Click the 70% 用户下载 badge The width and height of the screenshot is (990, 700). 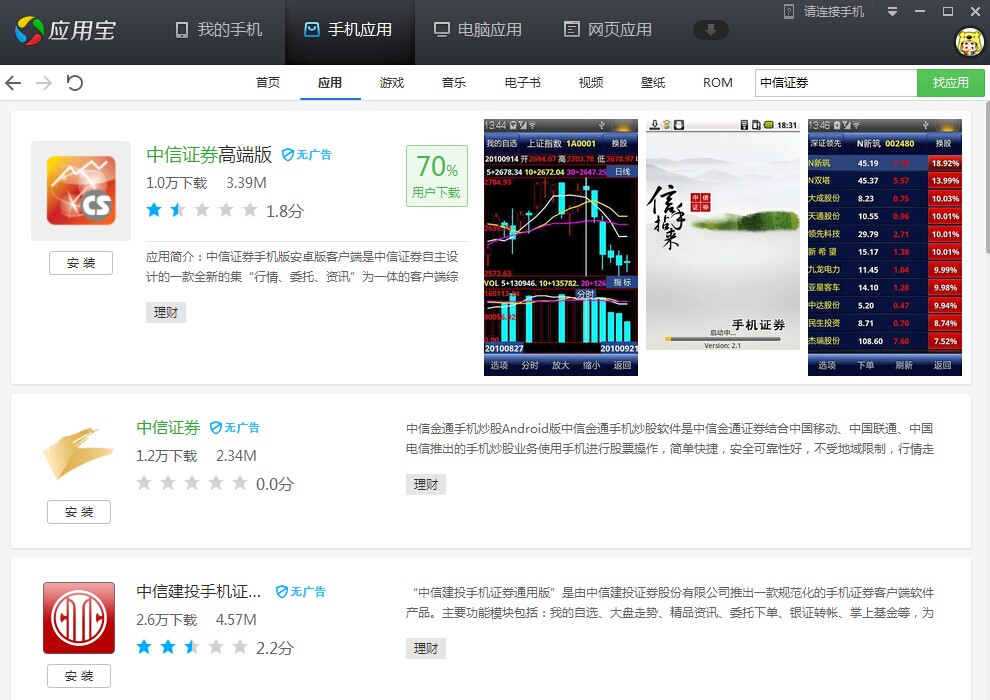pos(436,176)
